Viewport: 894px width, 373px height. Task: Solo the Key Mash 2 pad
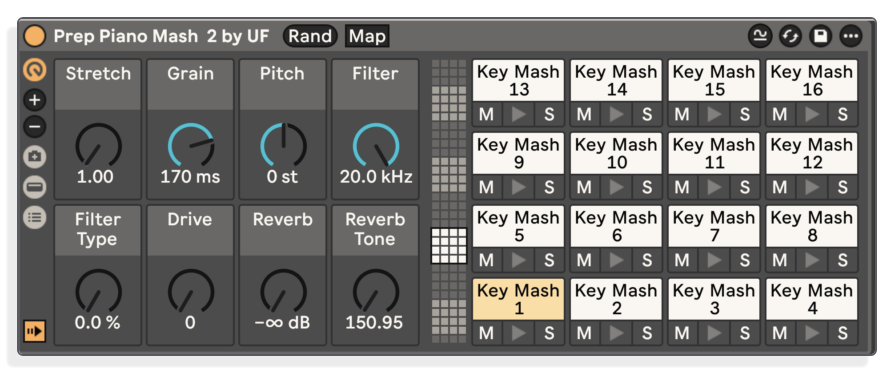[x=647, y=333]
